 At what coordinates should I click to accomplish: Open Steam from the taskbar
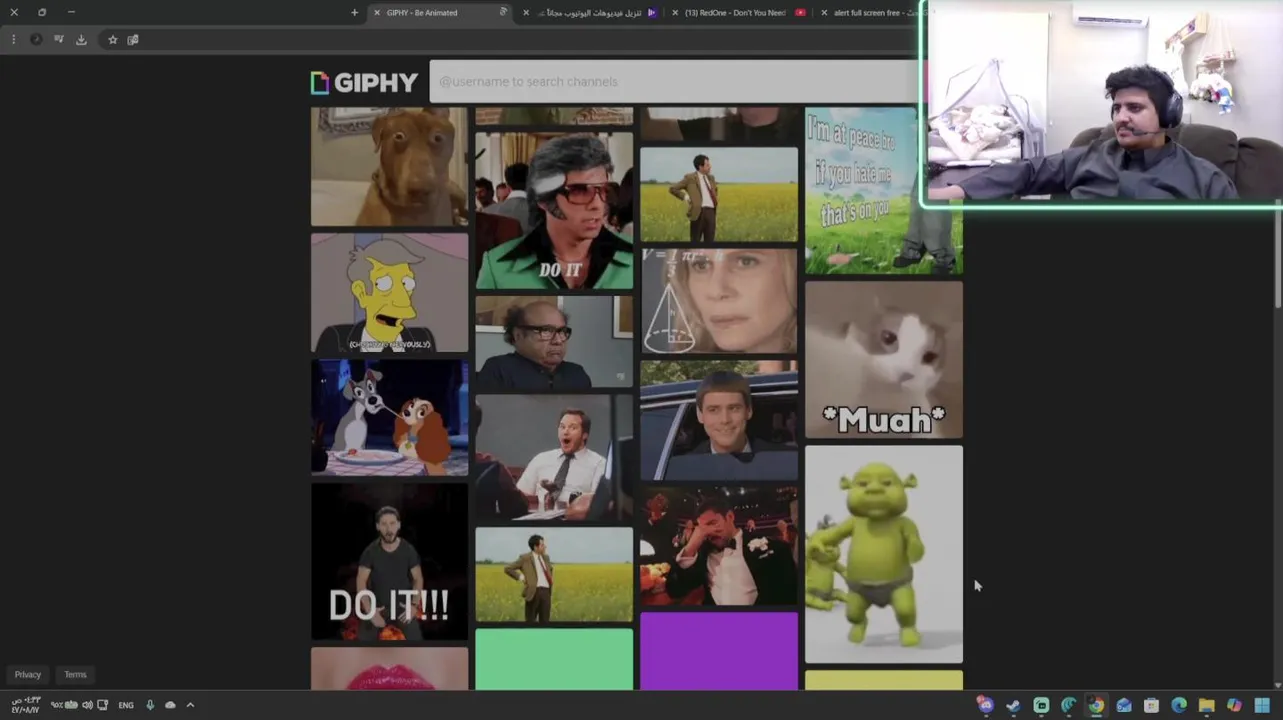tap(1013, 705)
